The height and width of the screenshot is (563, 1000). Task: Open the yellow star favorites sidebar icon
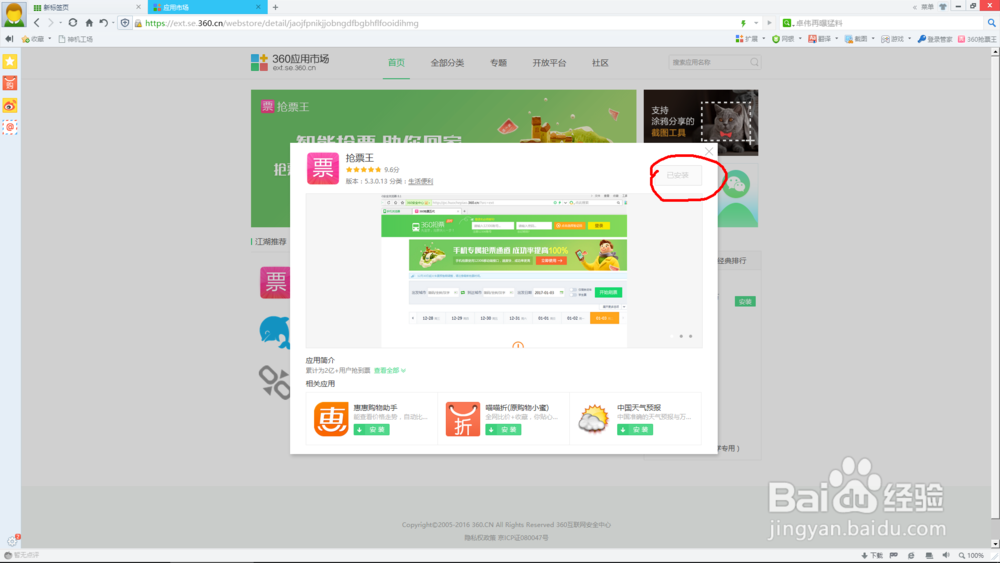(x=10, y=61)
